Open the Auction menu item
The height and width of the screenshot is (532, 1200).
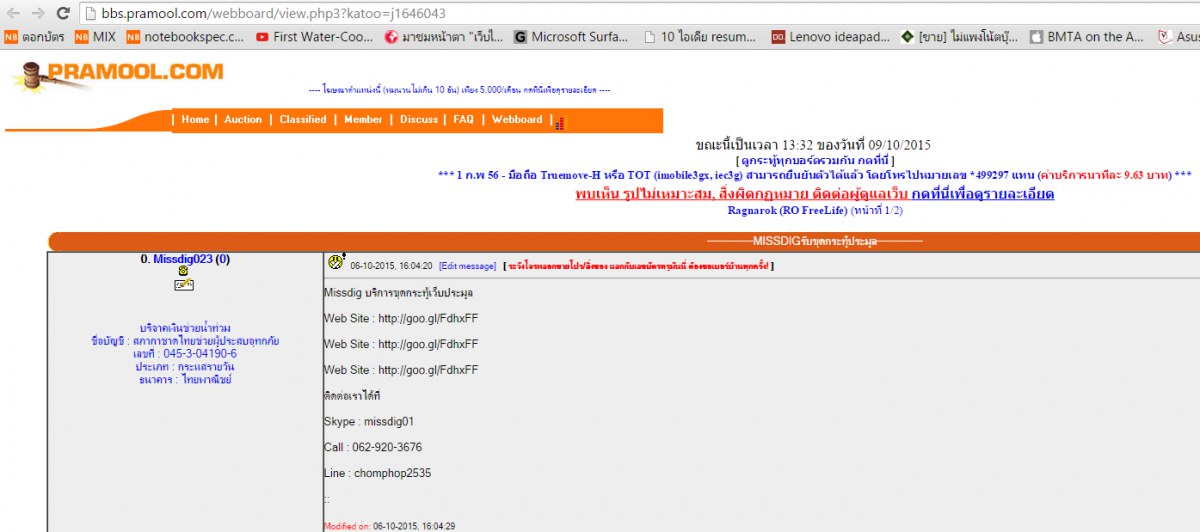coord(243,119)
